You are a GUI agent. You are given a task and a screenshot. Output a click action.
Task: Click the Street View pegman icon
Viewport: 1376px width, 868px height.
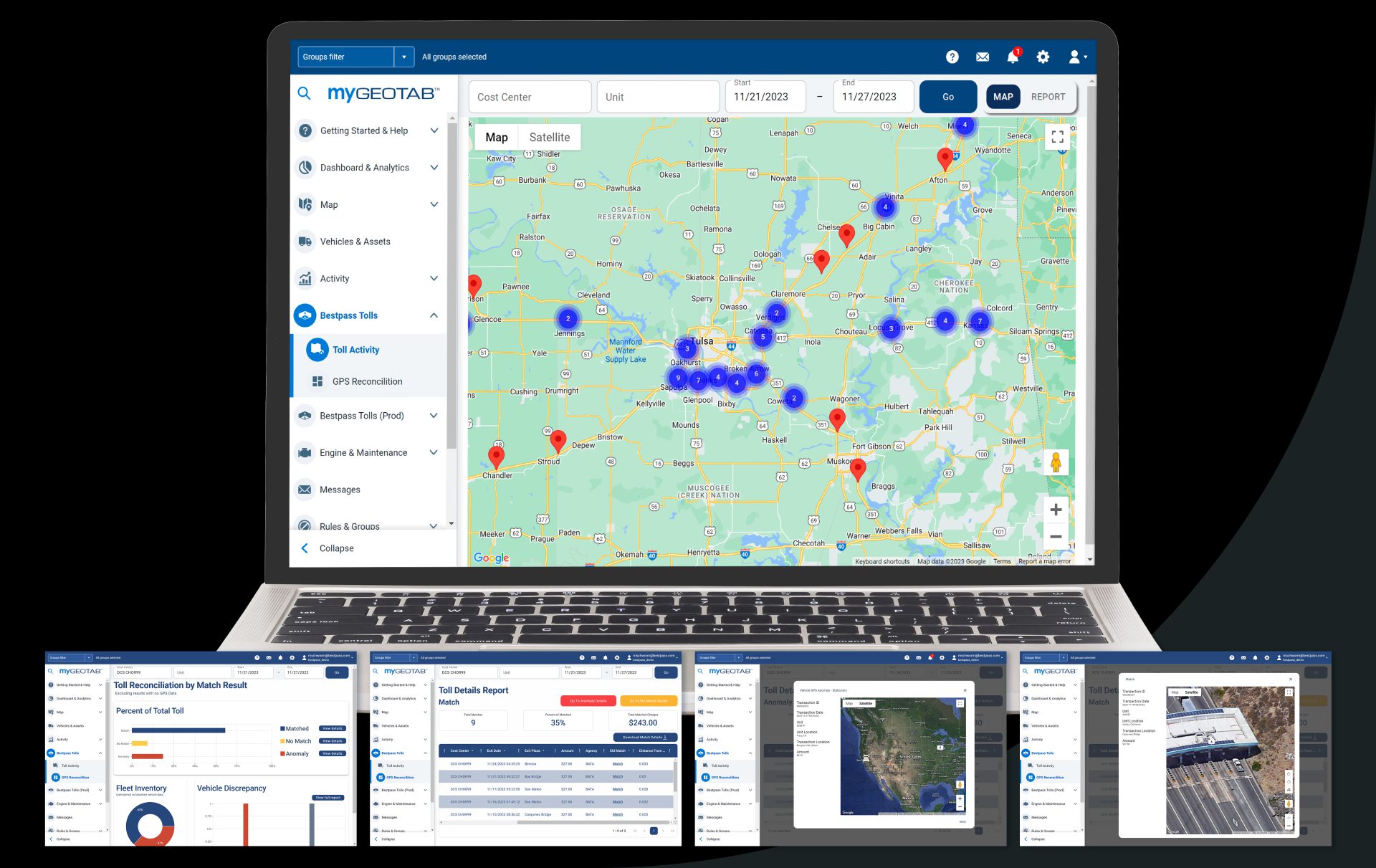(x=1055, y=462)
